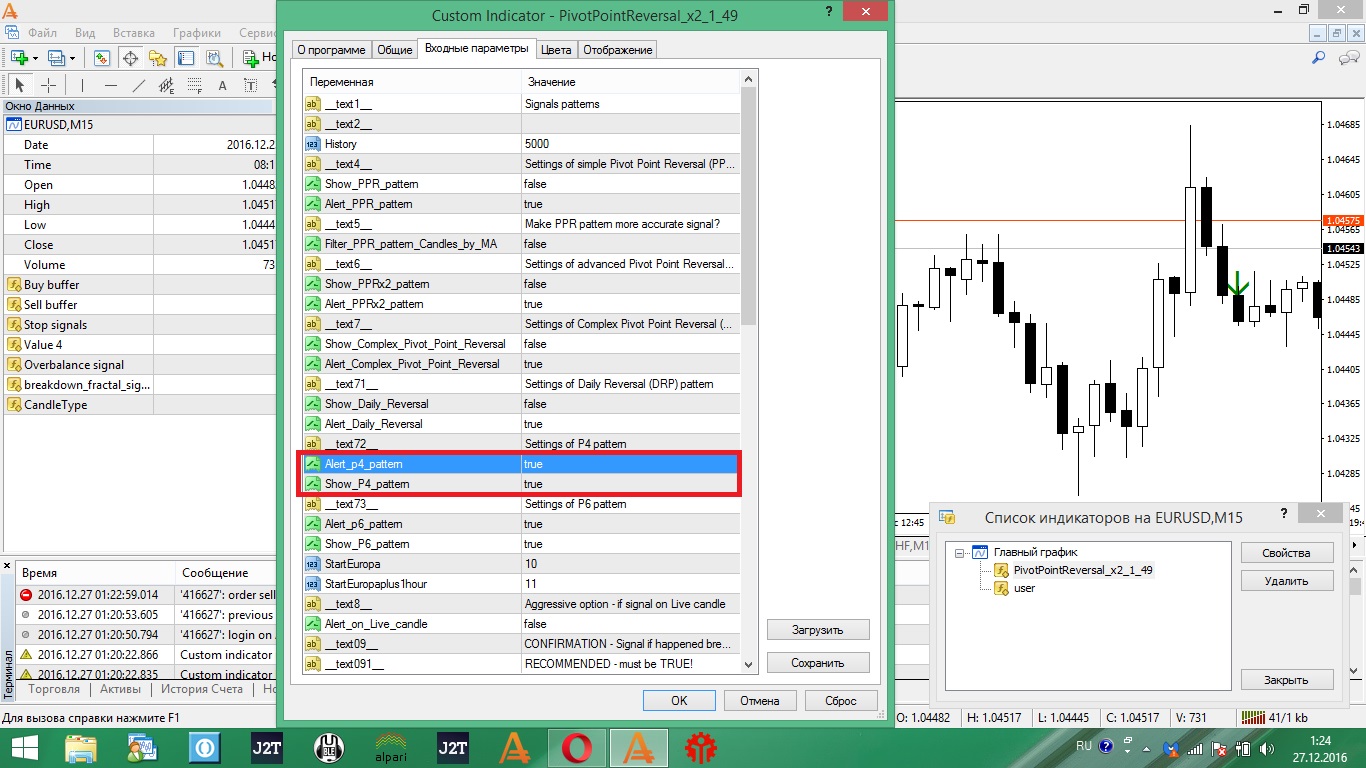1366x768 pixels.
Task: Click the OK button in Custom Indicator dialog
Action: pyautogui.click(x=679, y=700)
